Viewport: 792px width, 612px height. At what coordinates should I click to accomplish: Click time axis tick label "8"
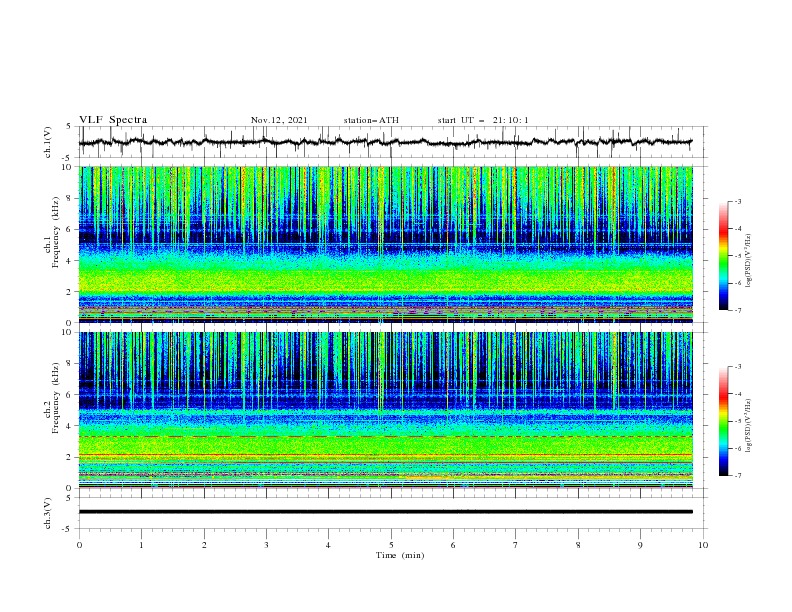point(578,545)
